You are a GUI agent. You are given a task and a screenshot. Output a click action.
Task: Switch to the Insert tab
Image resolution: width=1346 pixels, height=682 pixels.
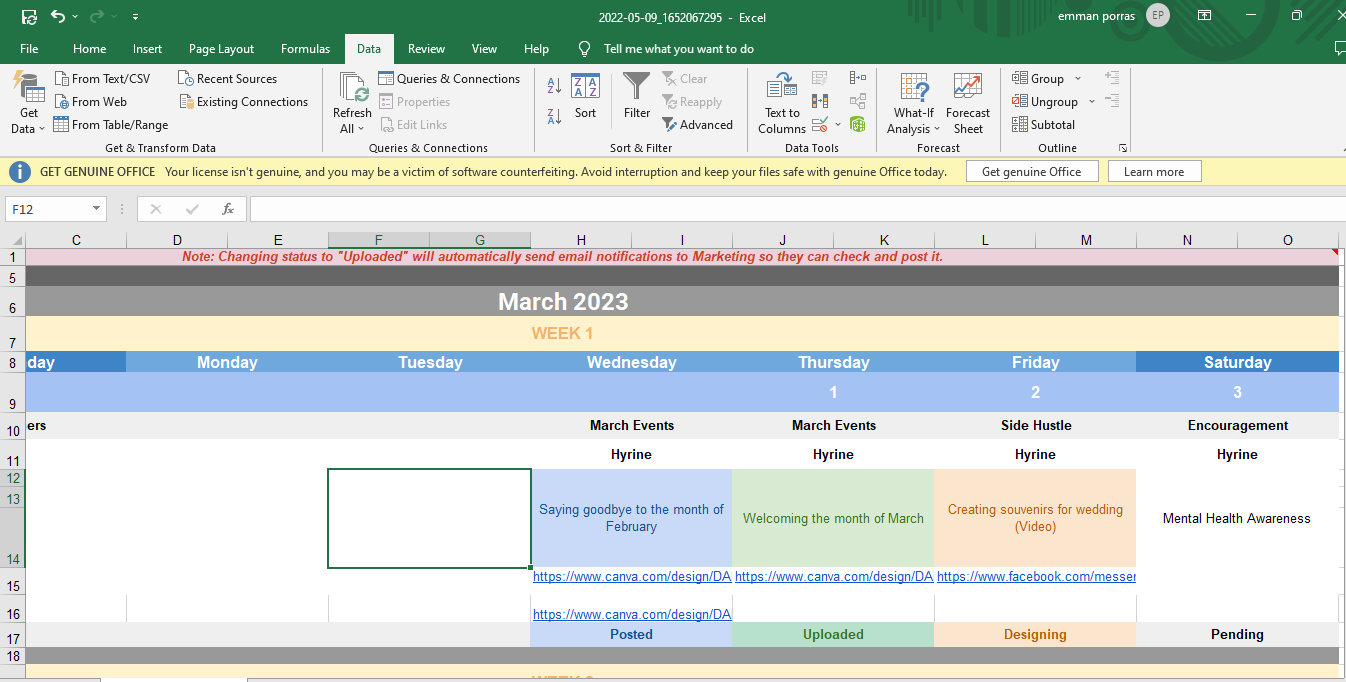(147, 48)
